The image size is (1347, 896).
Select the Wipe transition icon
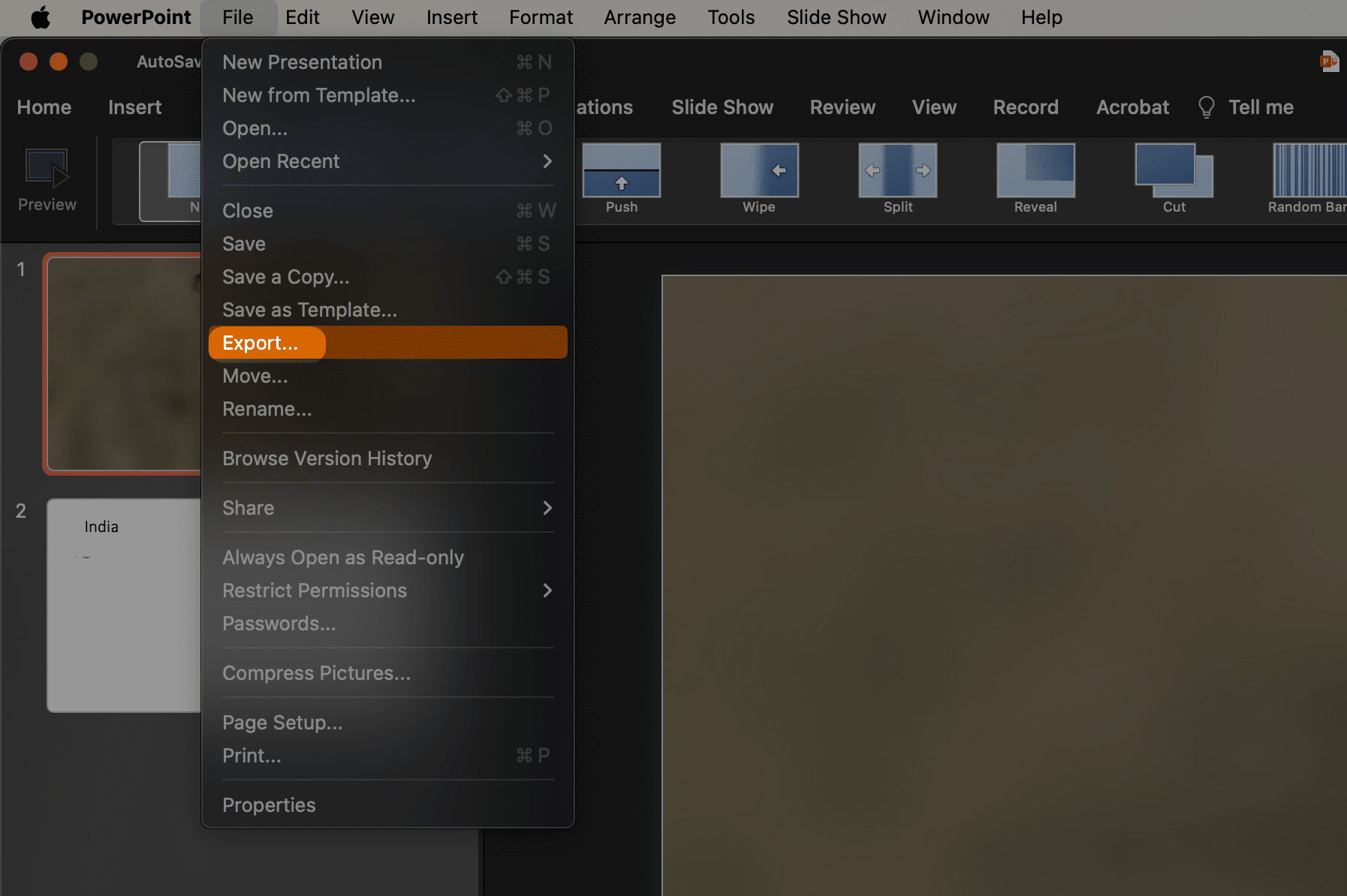(759, 171)
